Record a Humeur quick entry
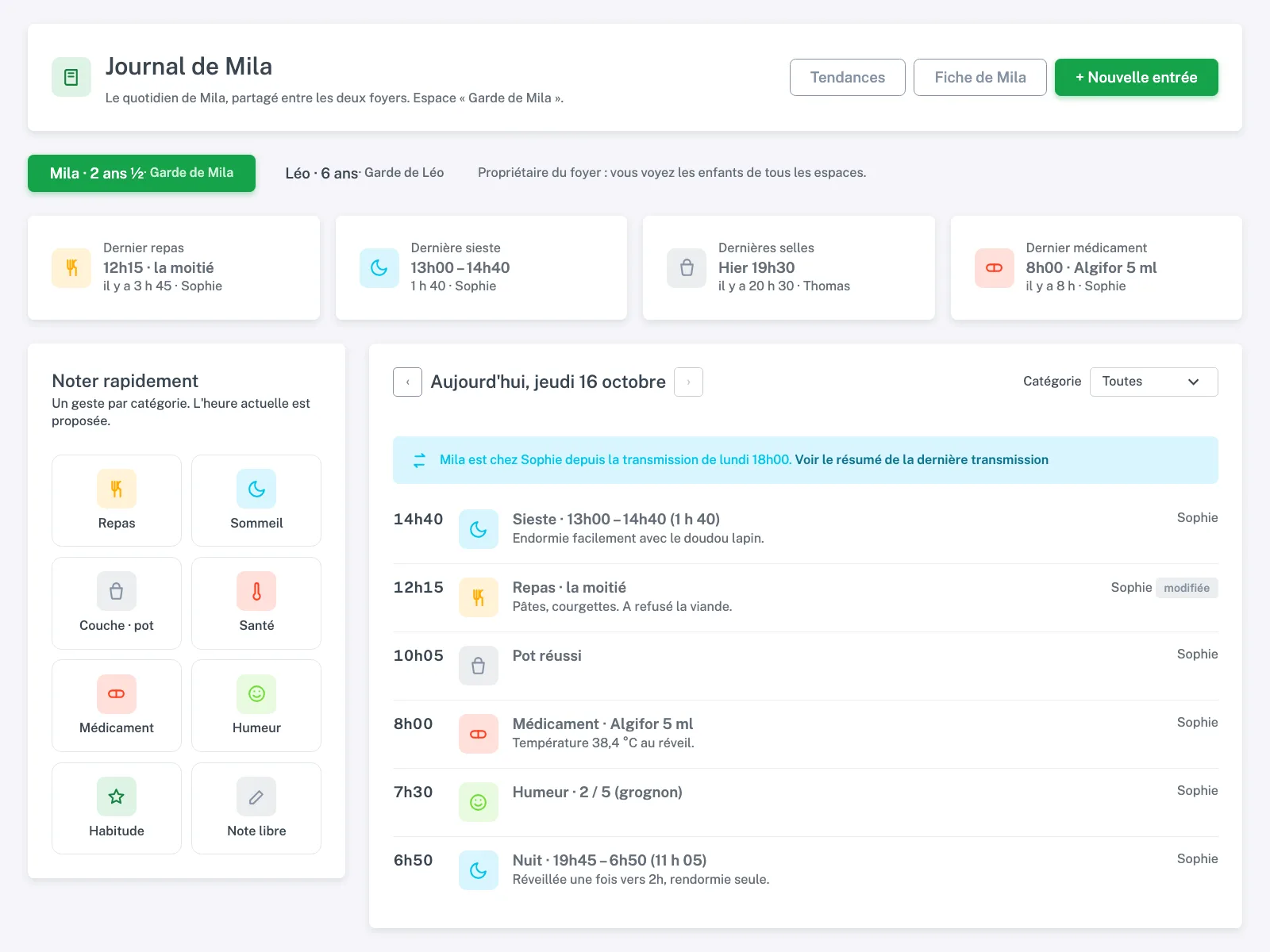The width and height of the screenshot is (1270, 952). (256, 705)
